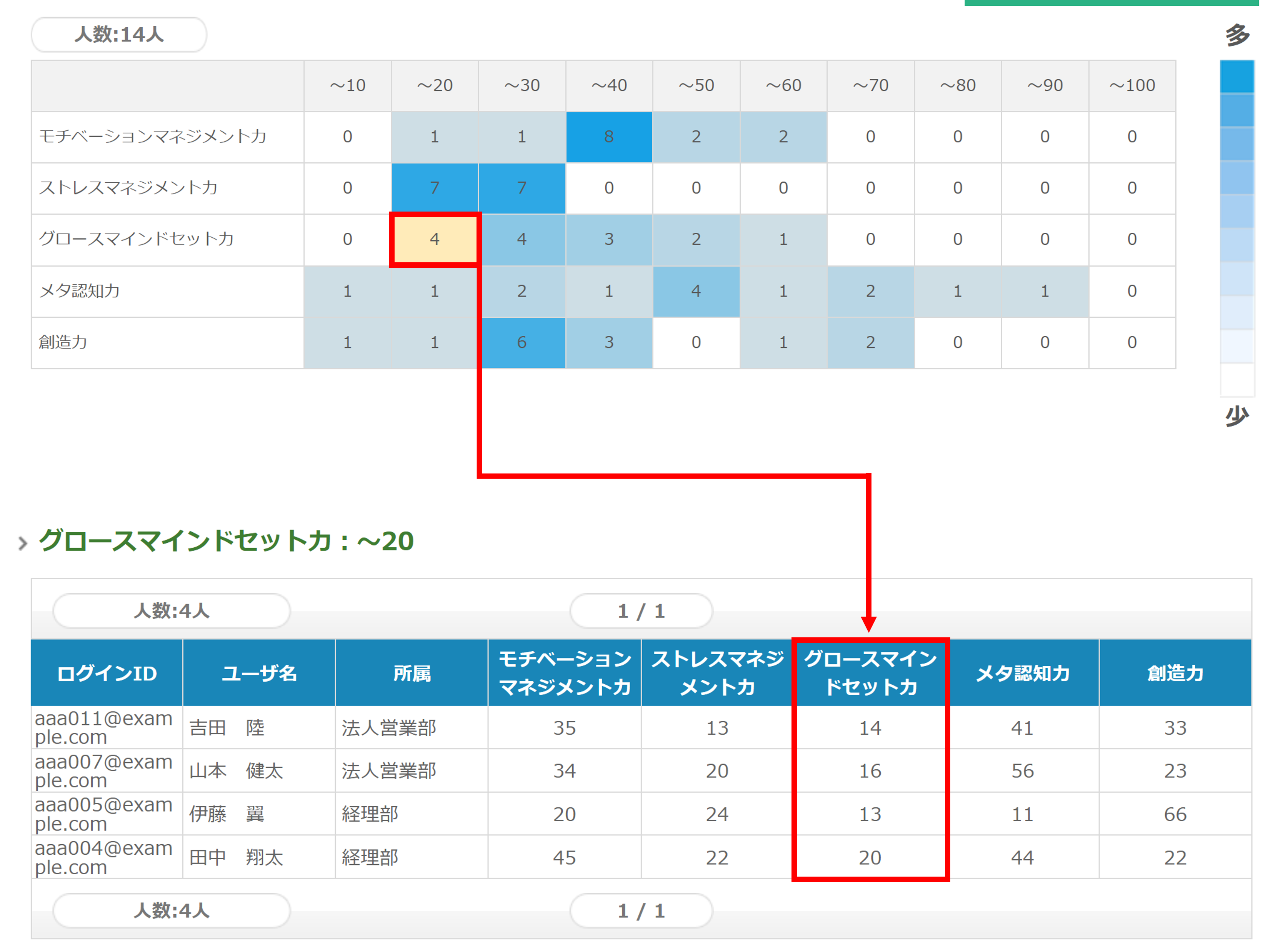Click the ～70 cell with 2 in メタ認知力 row
This screenshot has height=952, width=1273.
870,291
